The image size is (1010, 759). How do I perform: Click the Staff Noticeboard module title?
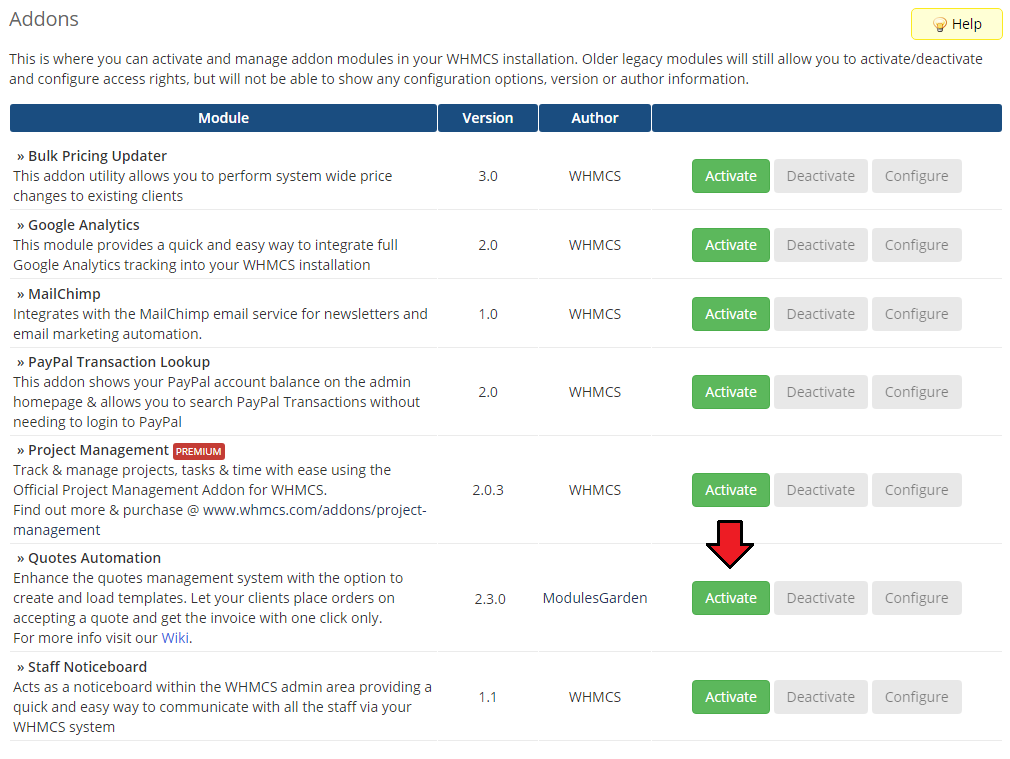[88, 667]
